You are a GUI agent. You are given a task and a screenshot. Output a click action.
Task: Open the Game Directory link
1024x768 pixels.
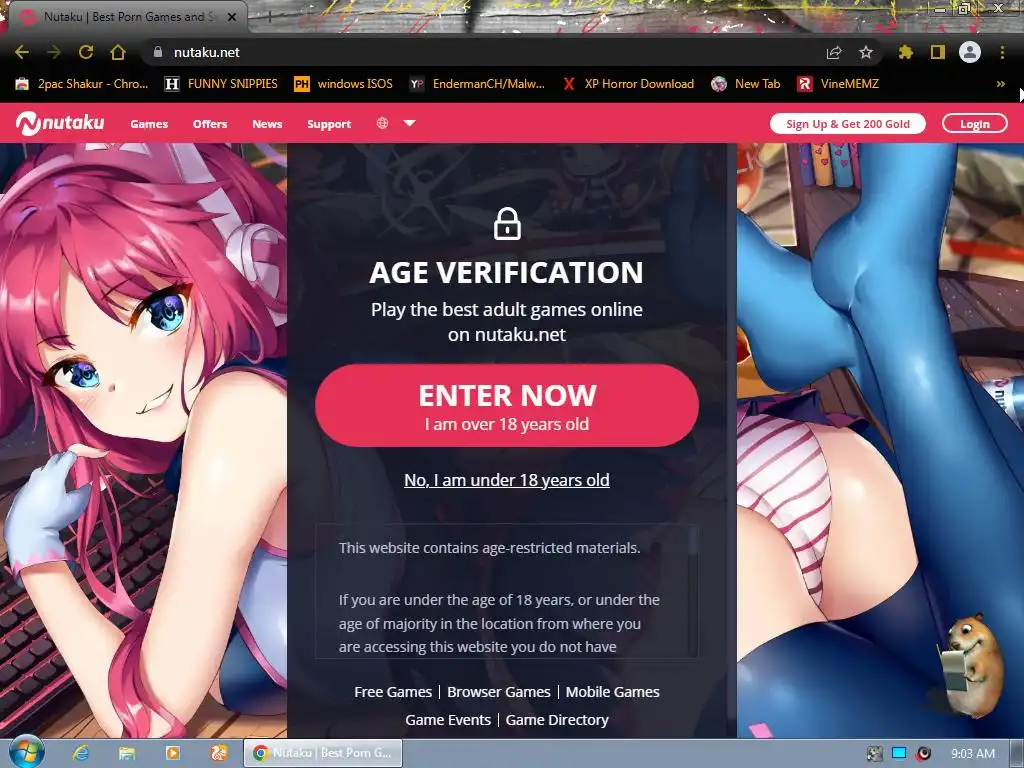point(557,720)
